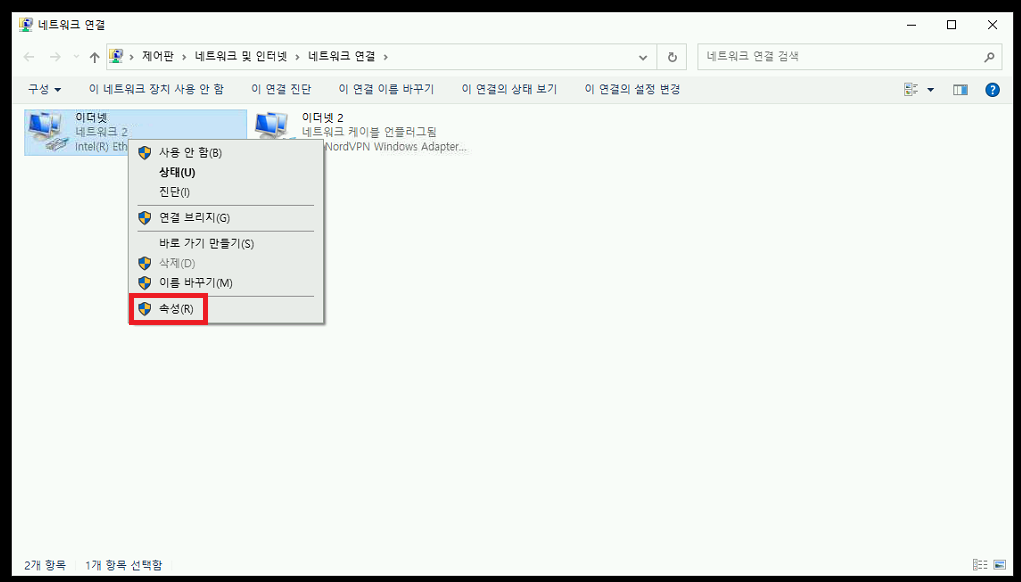Click the Back navigation arrow
The width and height of the screenshot is (1021, 582).
[29, 57]
